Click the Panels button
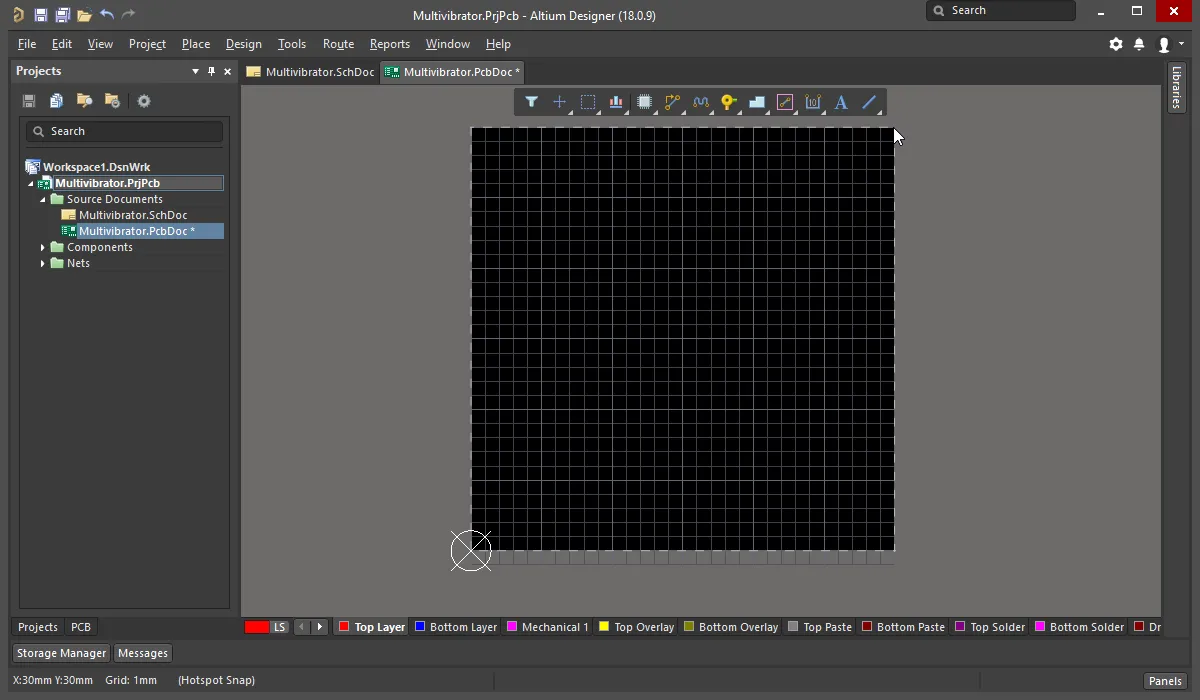This screenshot has height=700, width=1200. pos(1165,681)
